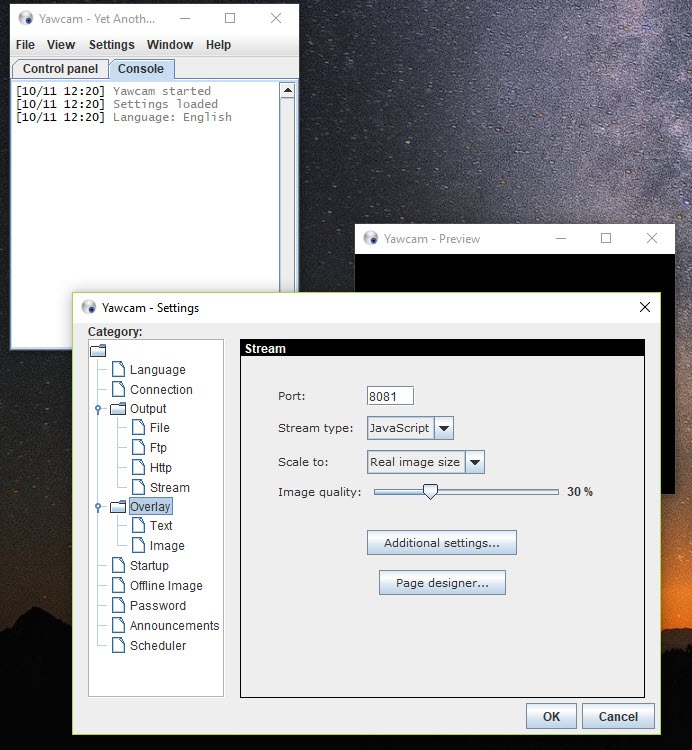This screenshot has height=750, width=692.
Task: Click the root folder icon in category tree
Action: click(98, 351)
